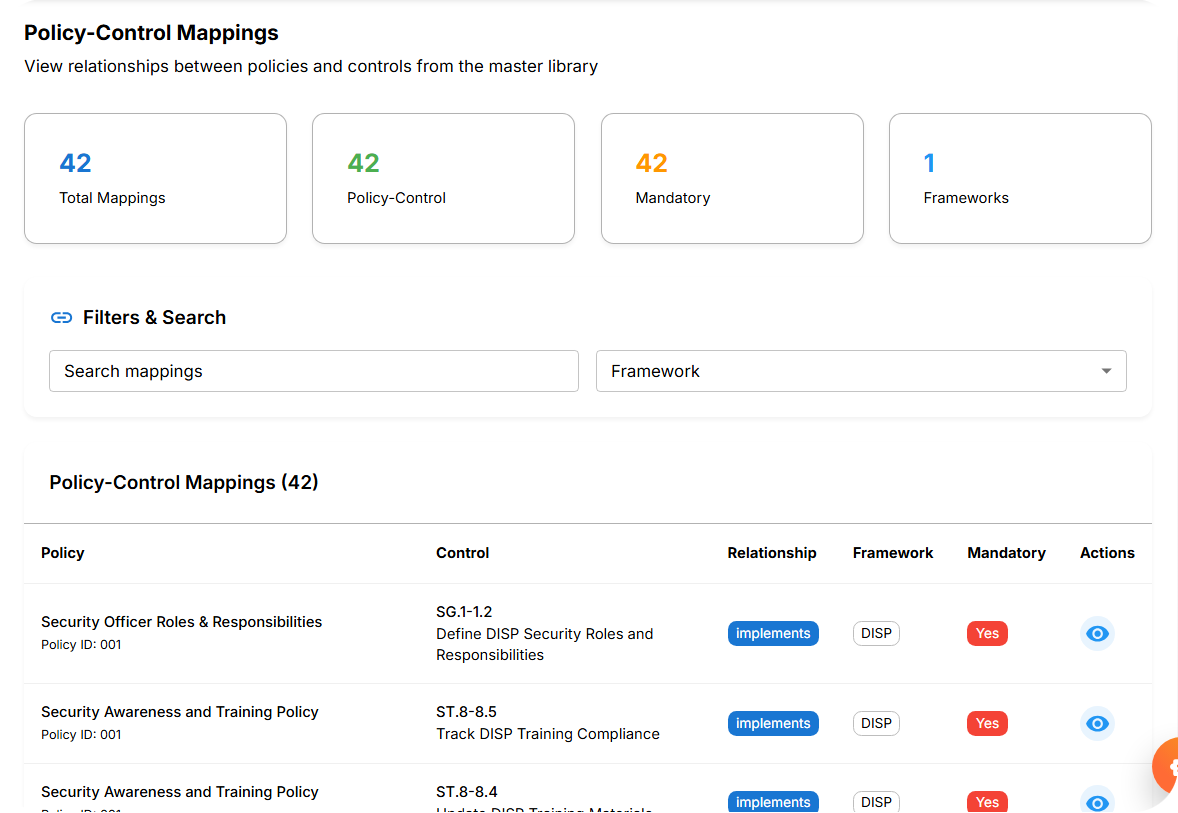Click the Framework column header
The width and height of the screenshot is (1178, 813).
click(x=893, y=553)
